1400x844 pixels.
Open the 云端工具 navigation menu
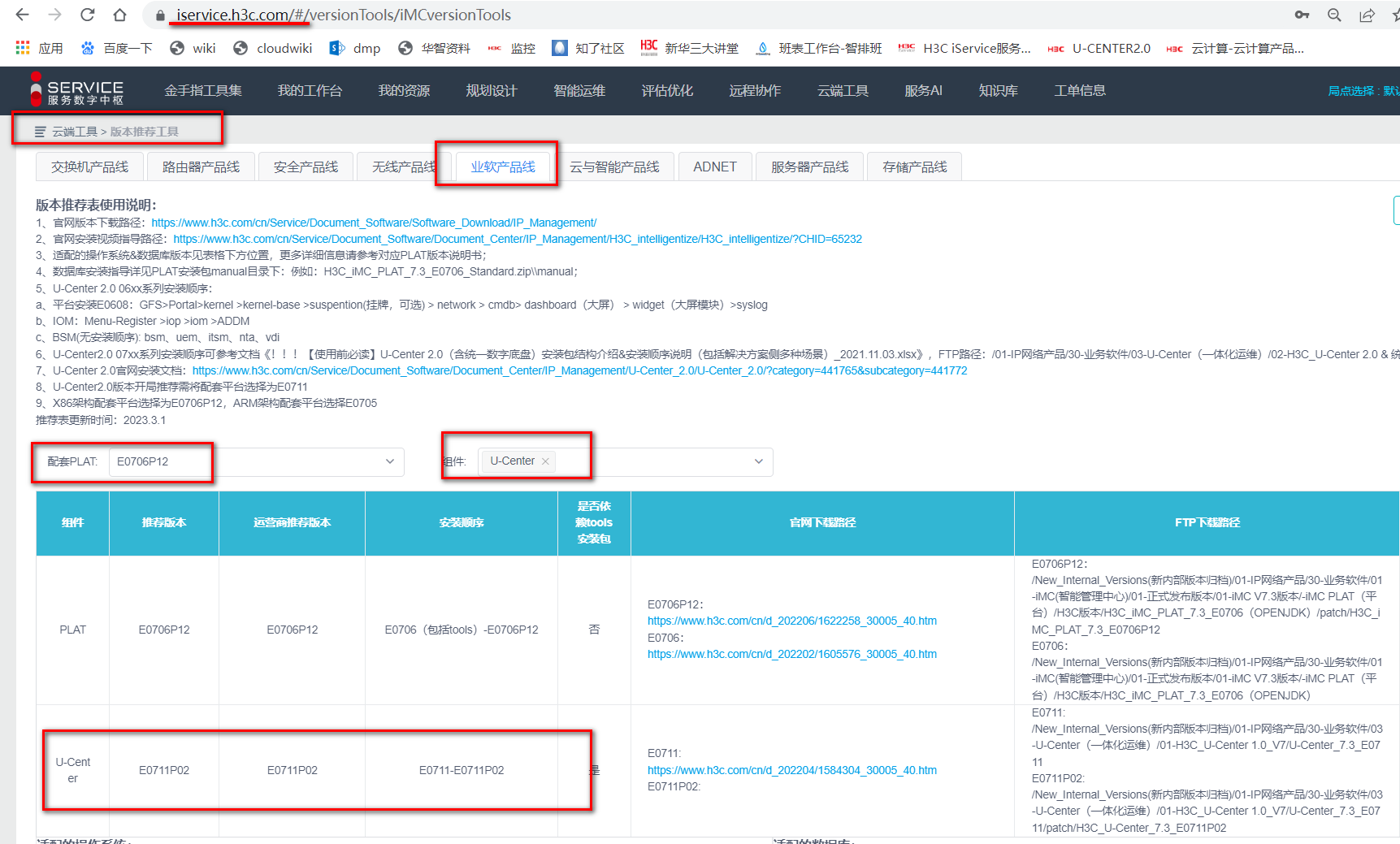tap(843, 90)
